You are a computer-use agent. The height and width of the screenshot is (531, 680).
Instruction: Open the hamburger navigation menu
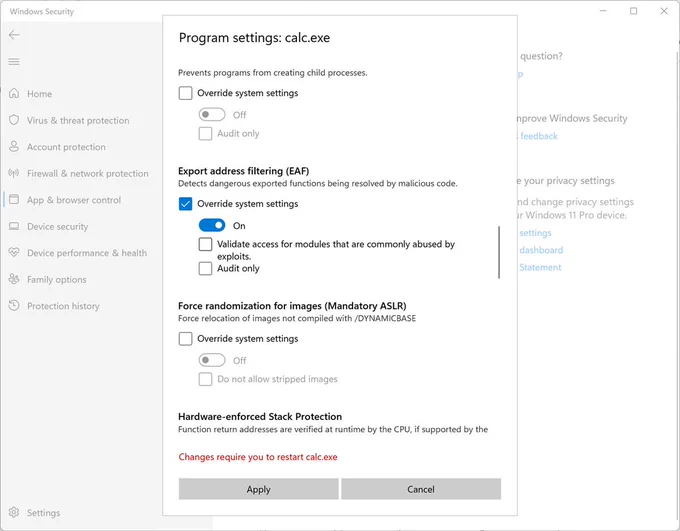(14, 62)
